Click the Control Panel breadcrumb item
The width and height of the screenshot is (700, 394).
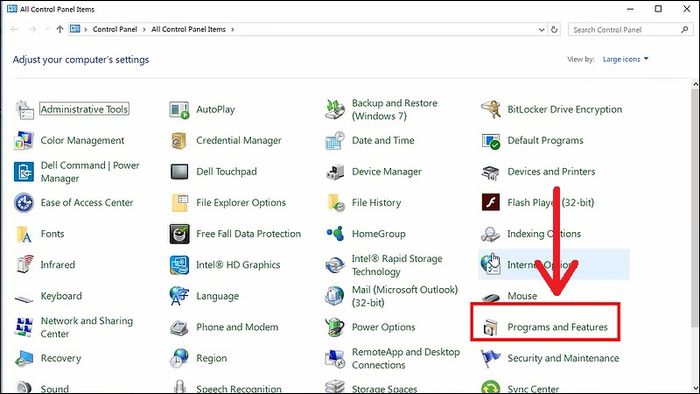coord(115,29)
